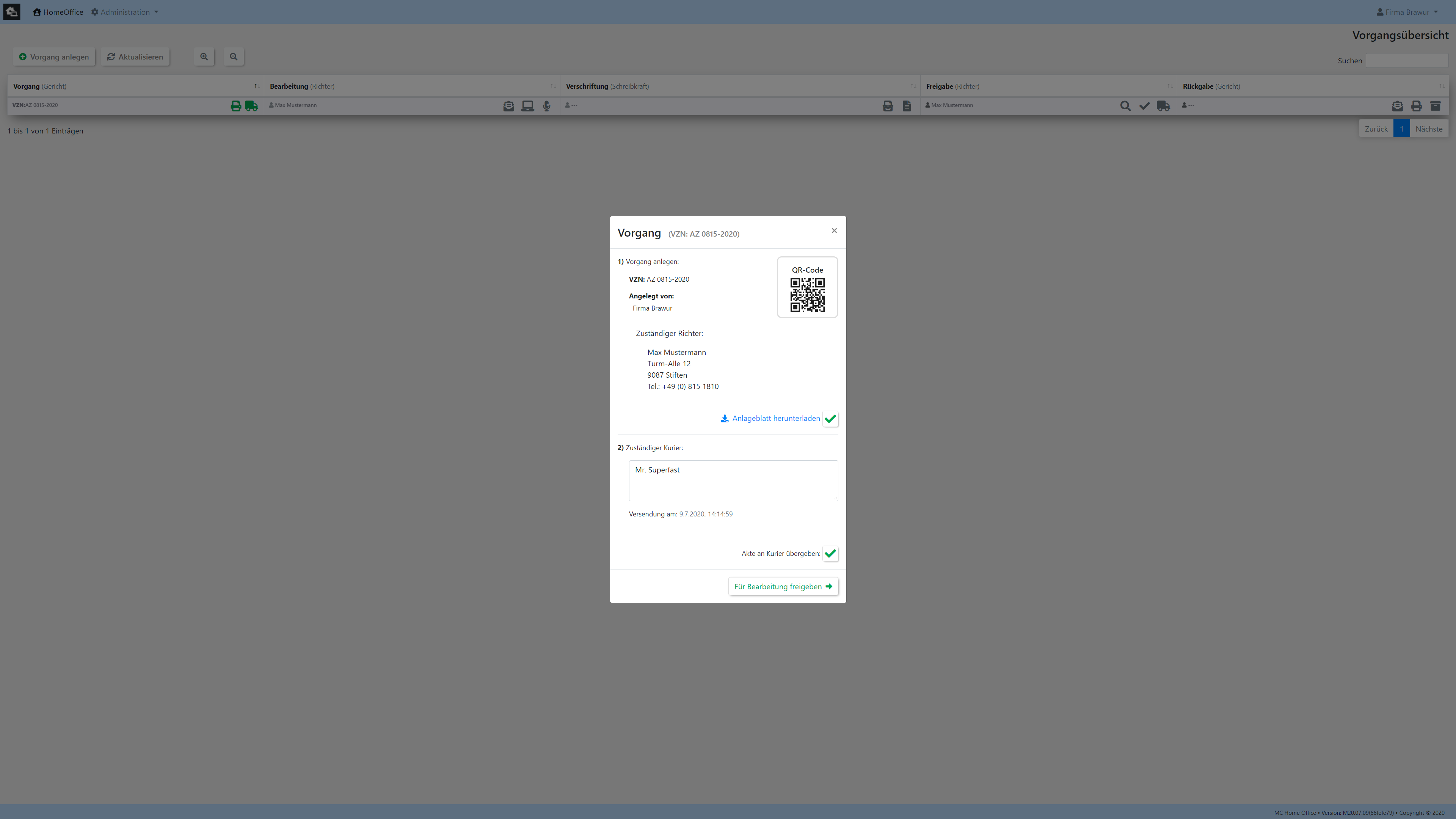
Task: Download the Anlageblatt via the link
Action: tap(770, 418)
